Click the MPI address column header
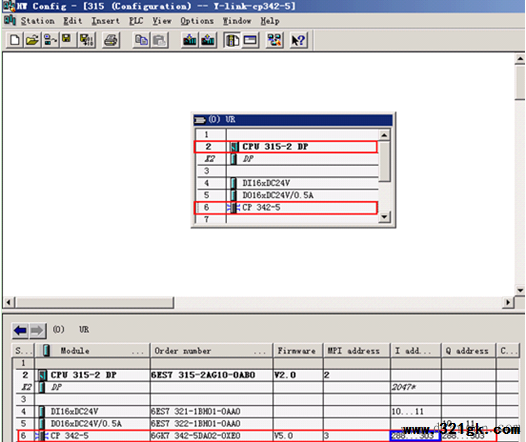The width and height of the screenshot is (526, 442). pos(357,351)
